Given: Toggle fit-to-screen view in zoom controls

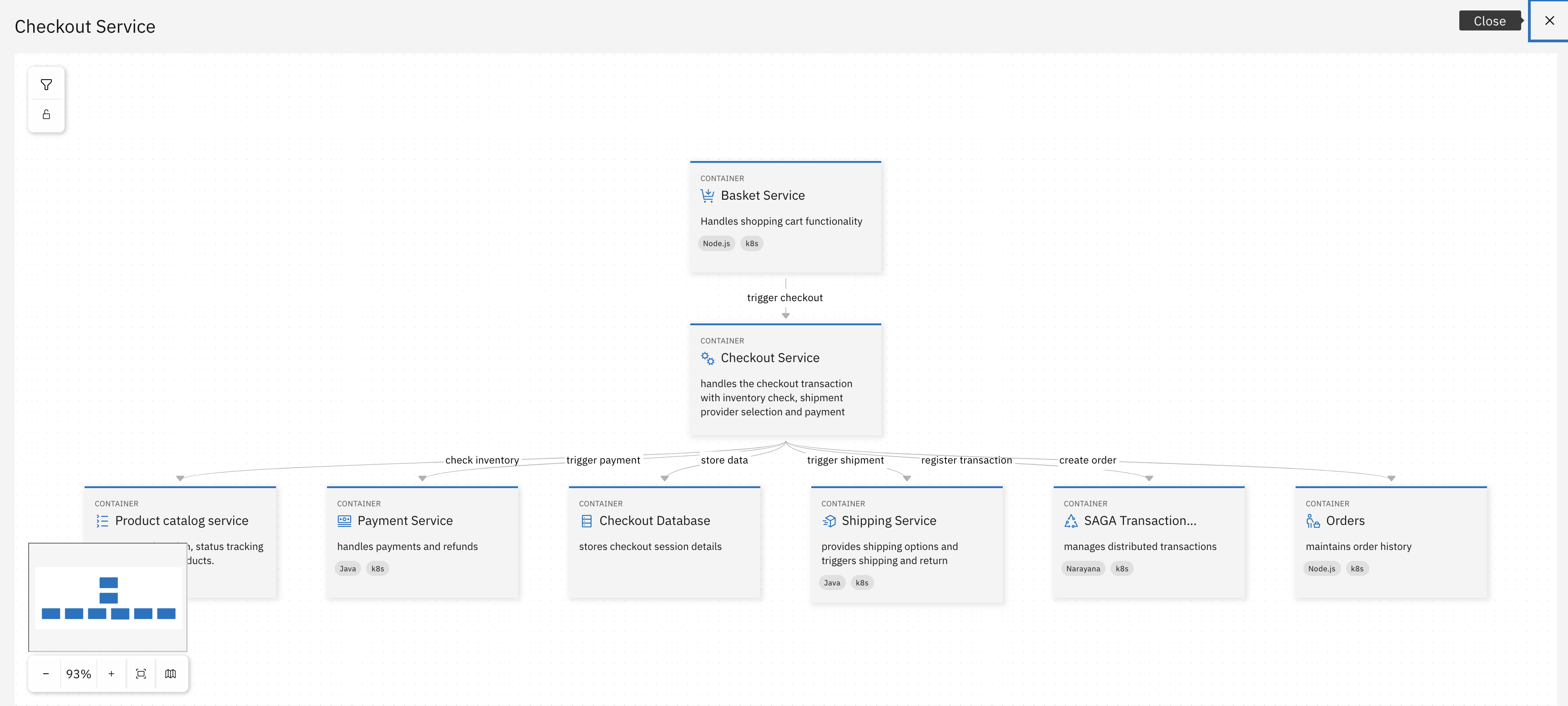Looking at the screenshot, I should pos(141,674).
